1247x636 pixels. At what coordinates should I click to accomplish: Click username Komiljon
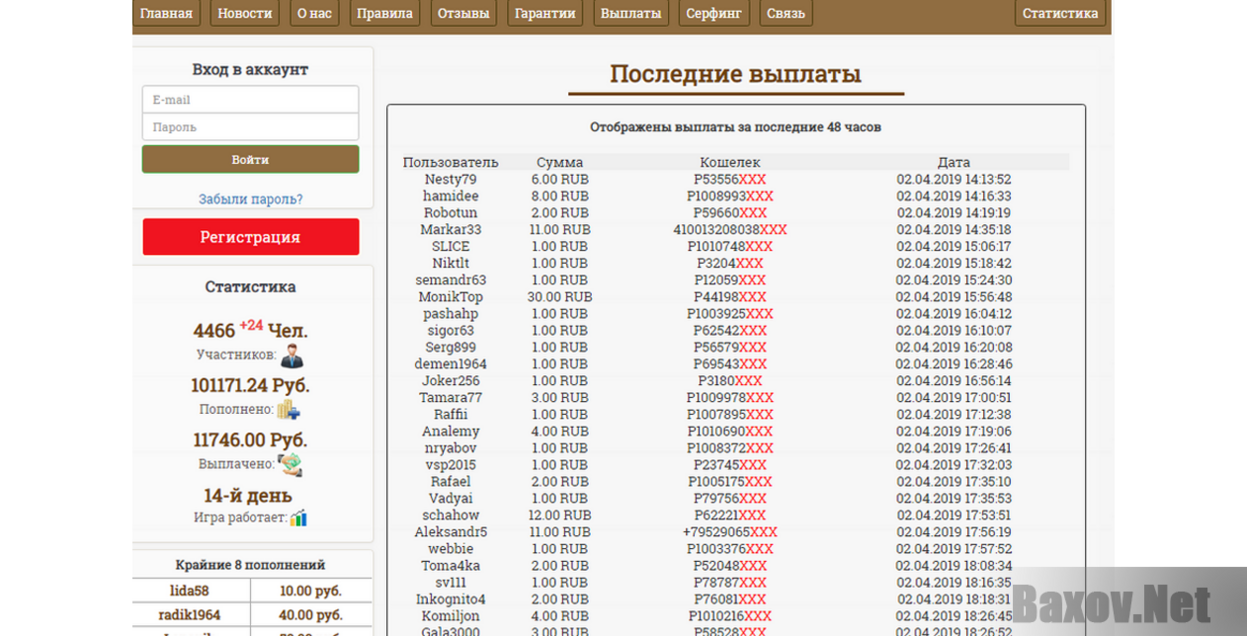(x=450, y=616)
